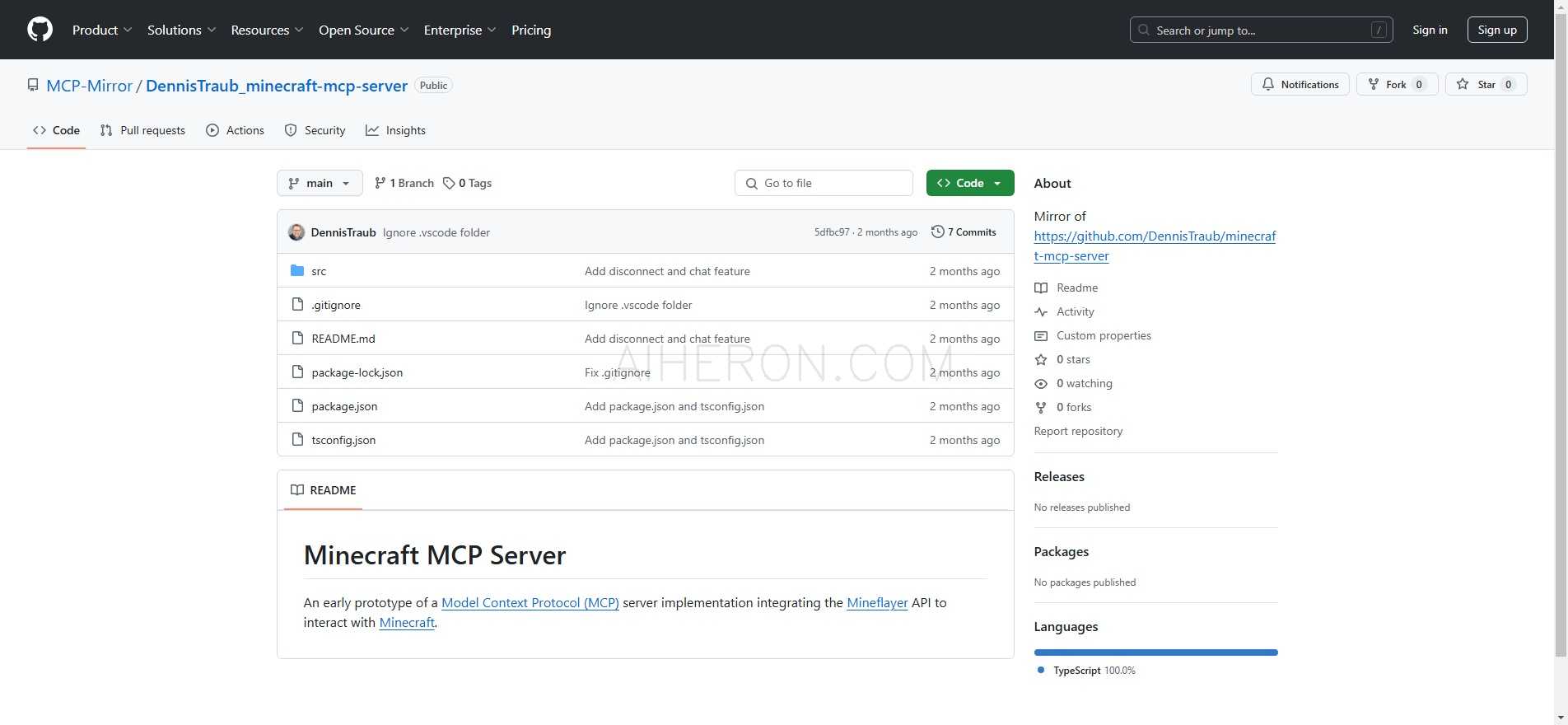Open the Minecraft link in README
This screenshot has width=1568, height=725.
coord(407,622)
